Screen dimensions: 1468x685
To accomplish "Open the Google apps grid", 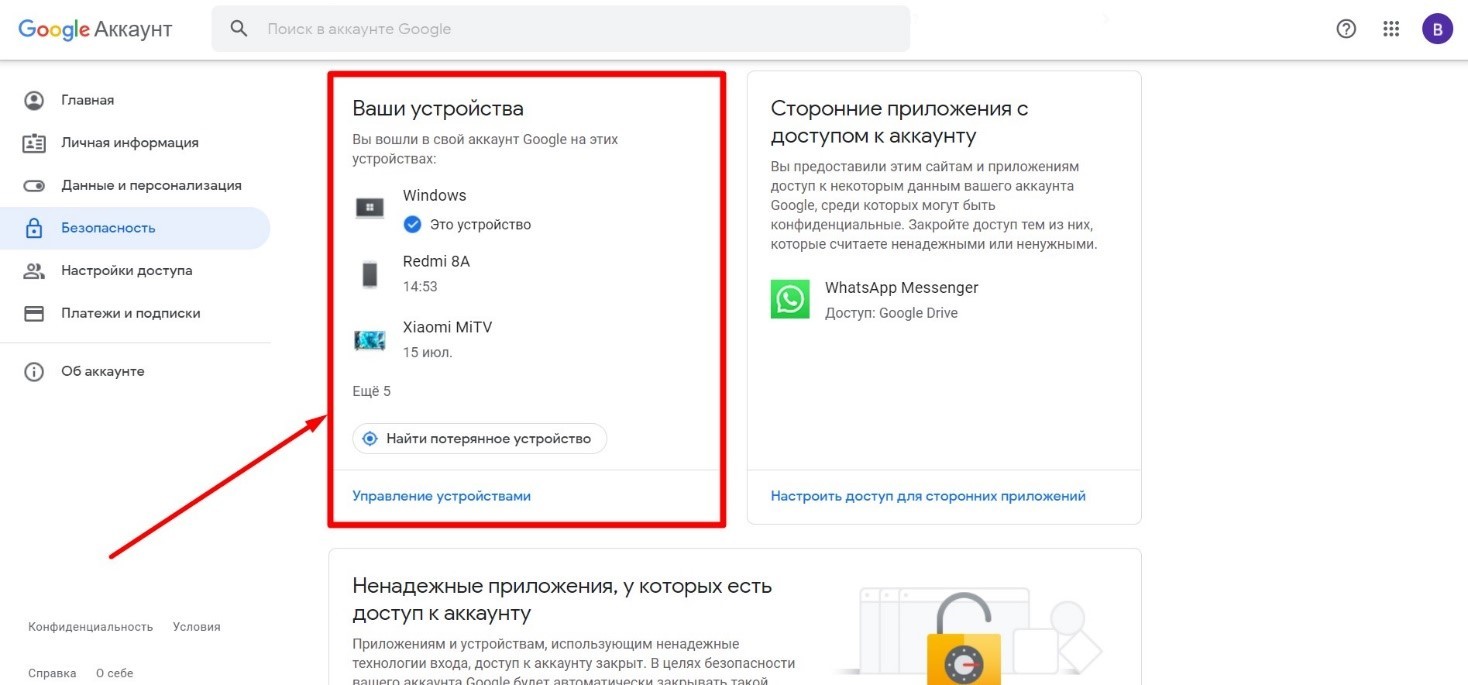I will [1391, 29].
